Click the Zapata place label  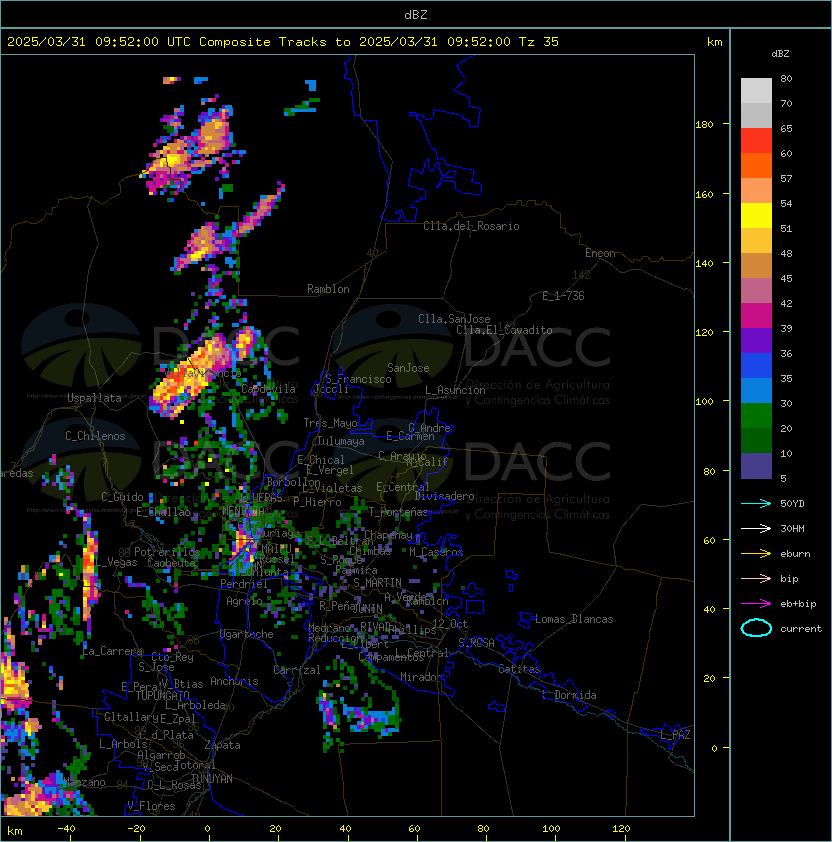pyautogui.click(x=222, y=745)
